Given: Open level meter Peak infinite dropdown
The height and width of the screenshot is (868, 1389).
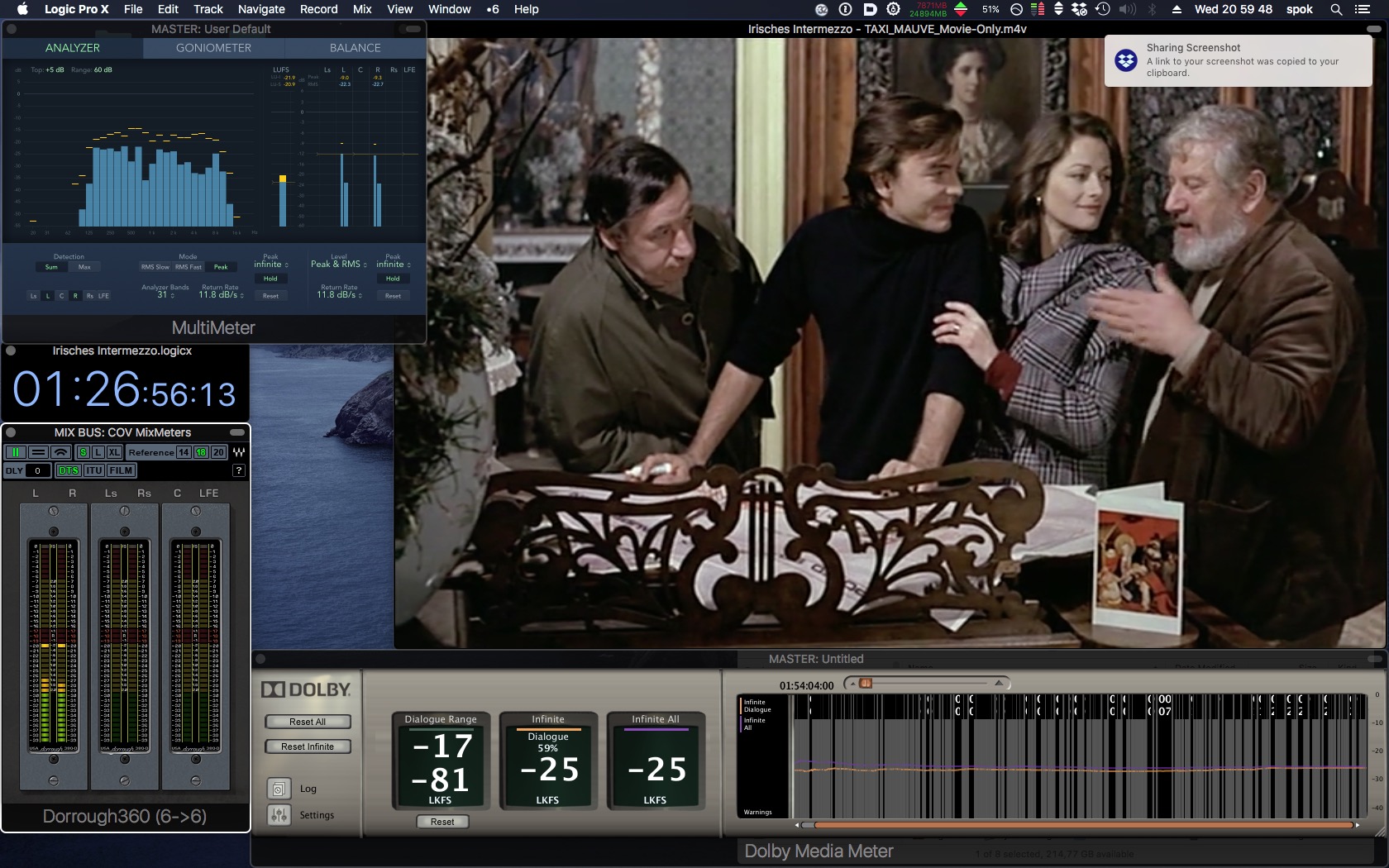Looking at the screenshot, I should (x=394, y=265).
